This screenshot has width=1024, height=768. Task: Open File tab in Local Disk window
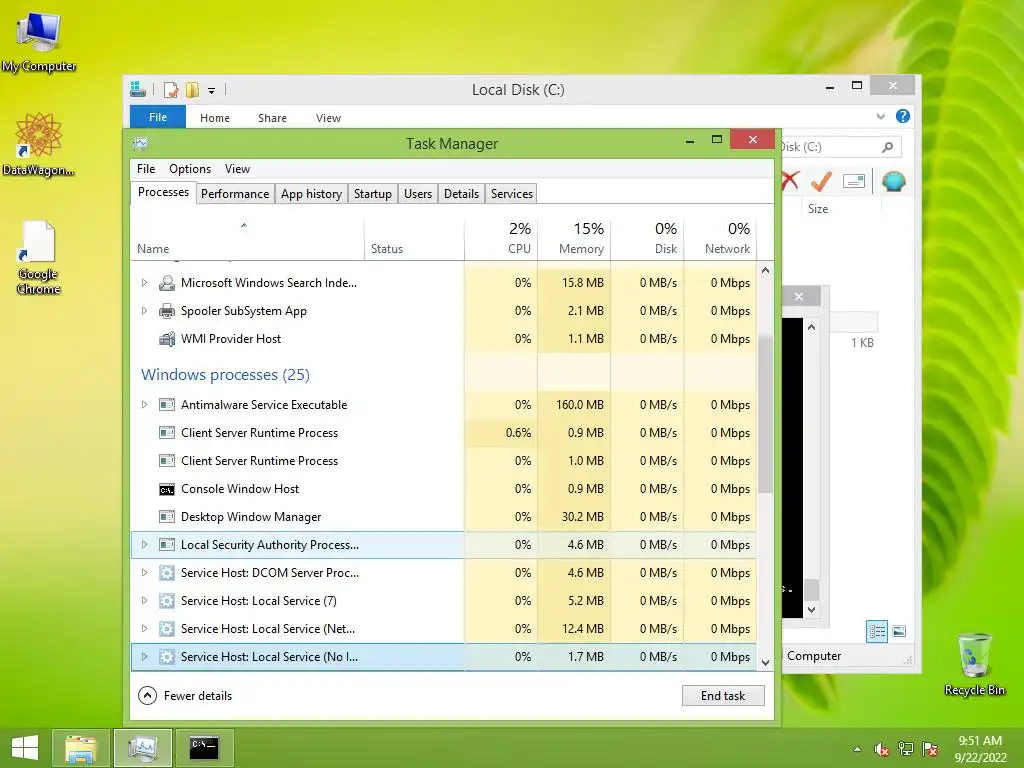pyautogui.click(x=158, y=118)
